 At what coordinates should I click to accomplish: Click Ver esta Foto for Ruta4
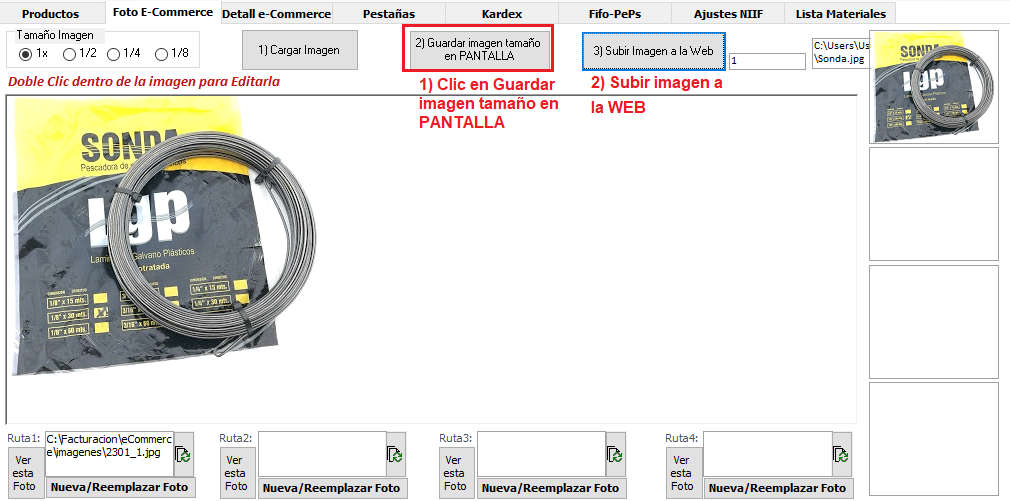tap(682, 473)
